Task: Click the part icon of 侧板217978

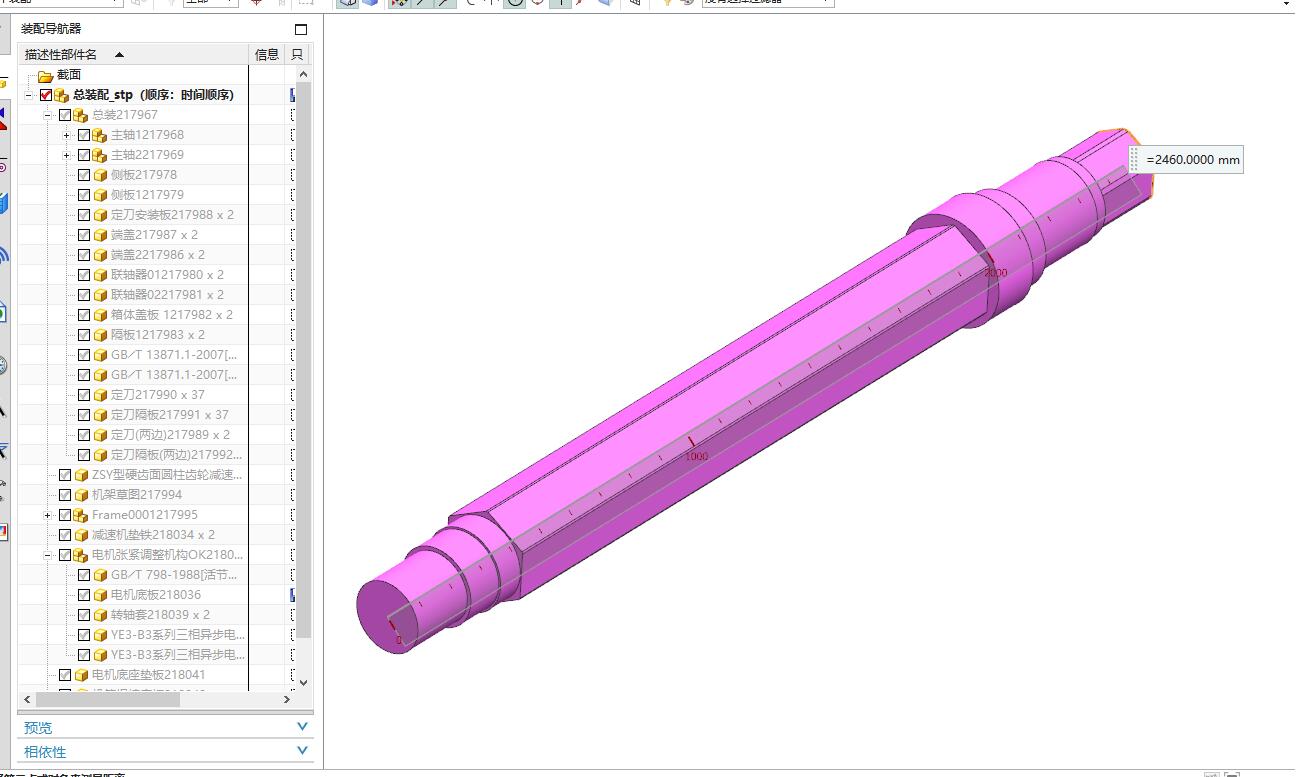Action: 100,175
